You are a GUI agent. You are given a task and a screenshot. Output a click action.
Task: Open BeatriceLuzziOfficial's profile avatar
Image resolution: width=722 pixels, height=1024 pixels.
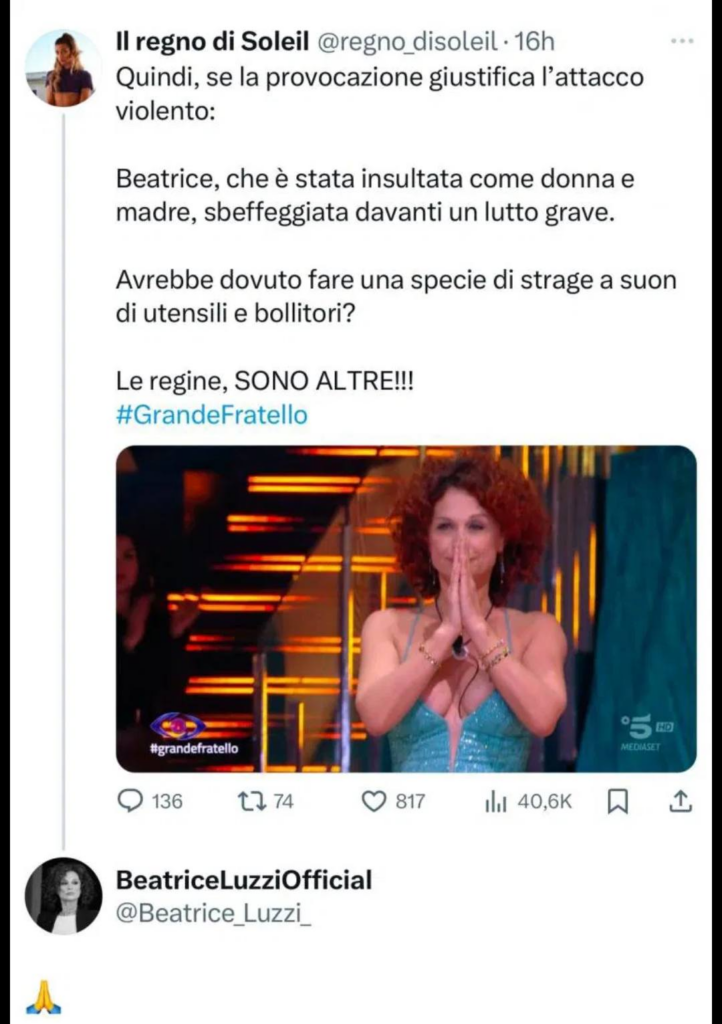63,896
